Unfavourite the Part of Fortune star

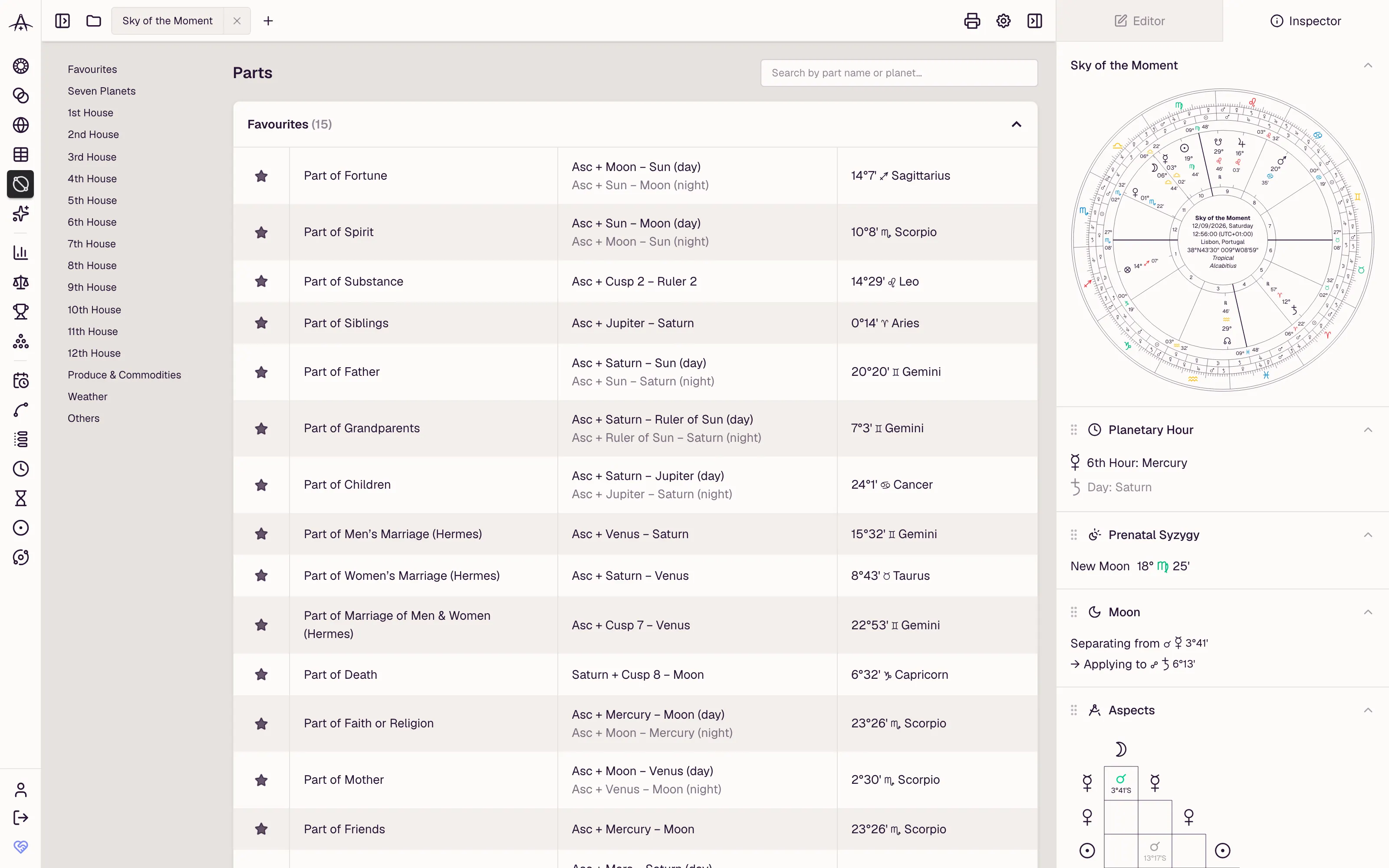(261, 176)
